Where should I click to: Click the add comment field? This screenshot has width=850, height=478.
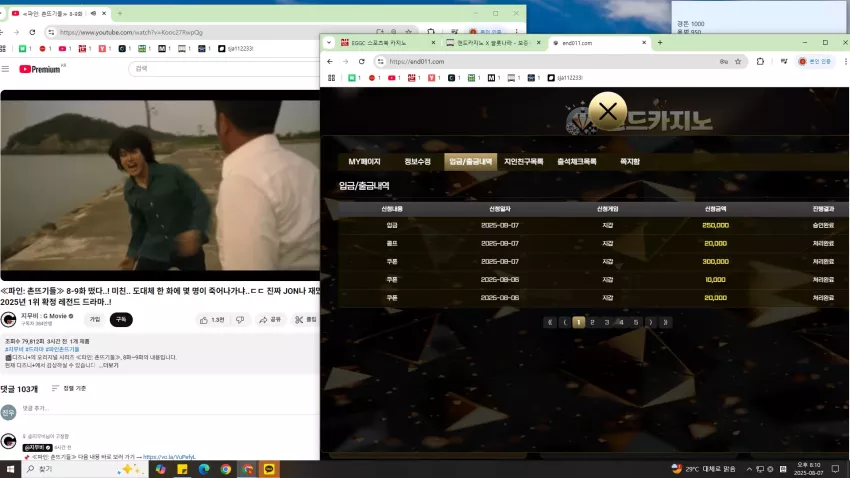point(169,409)
